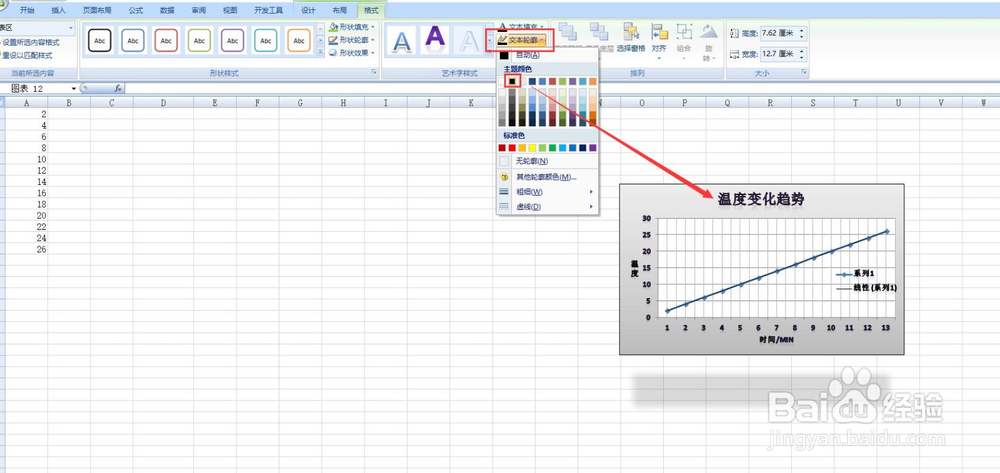Select the 时间/MIN axis title
This screenshot has width=1000, height=473.
click(x=776, y=340)
